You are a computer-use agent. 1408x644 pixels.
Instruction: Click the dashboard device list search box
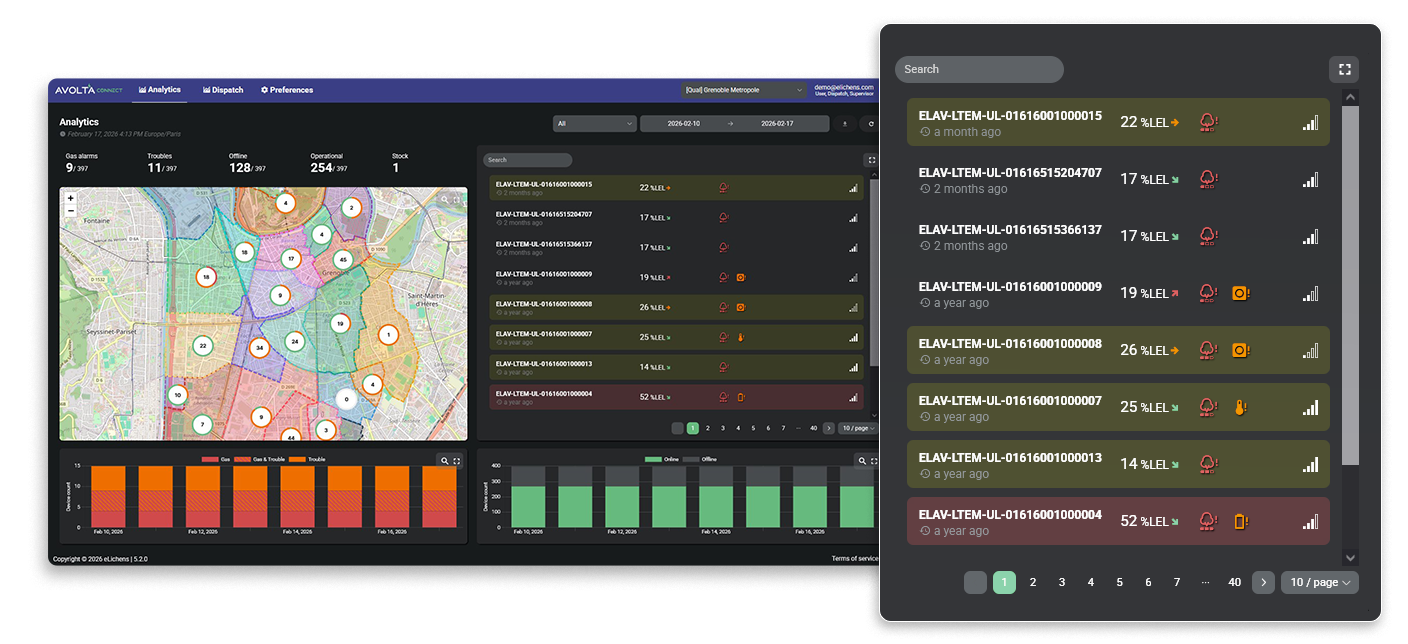coord(528,160)
